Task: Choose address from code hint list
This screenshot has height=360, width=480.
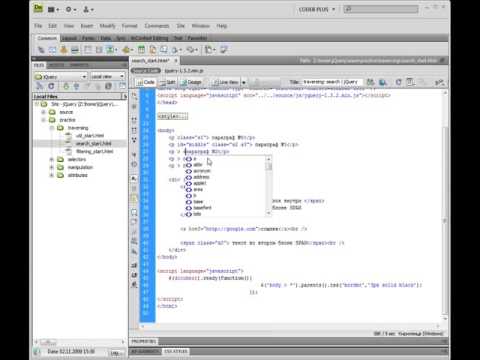Action: coord(201,177)
